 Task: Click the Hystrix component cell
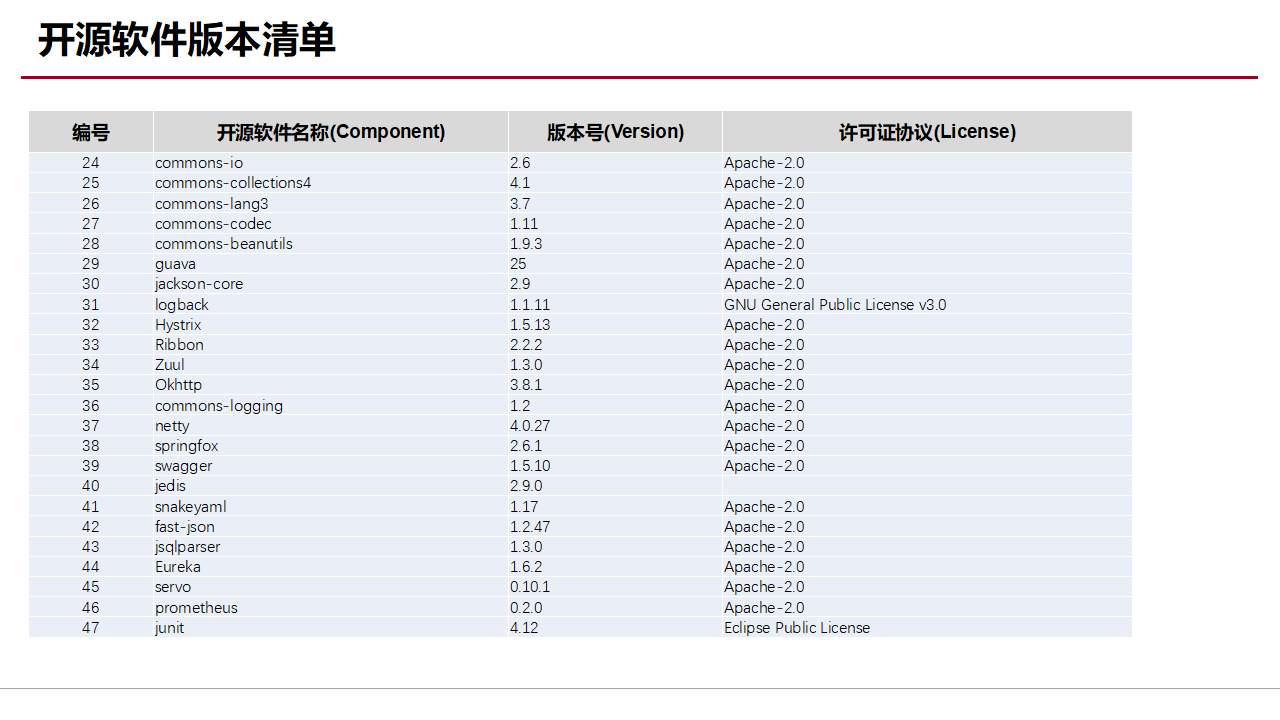tap(331, 325)
